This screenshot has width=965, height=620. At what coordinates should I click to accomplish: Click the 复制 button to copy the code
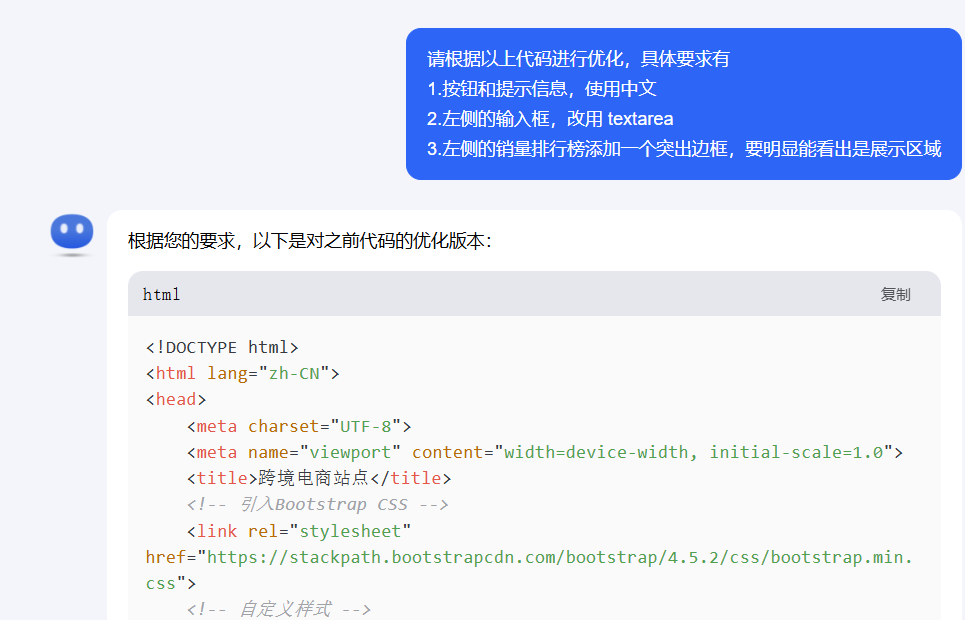895,293
